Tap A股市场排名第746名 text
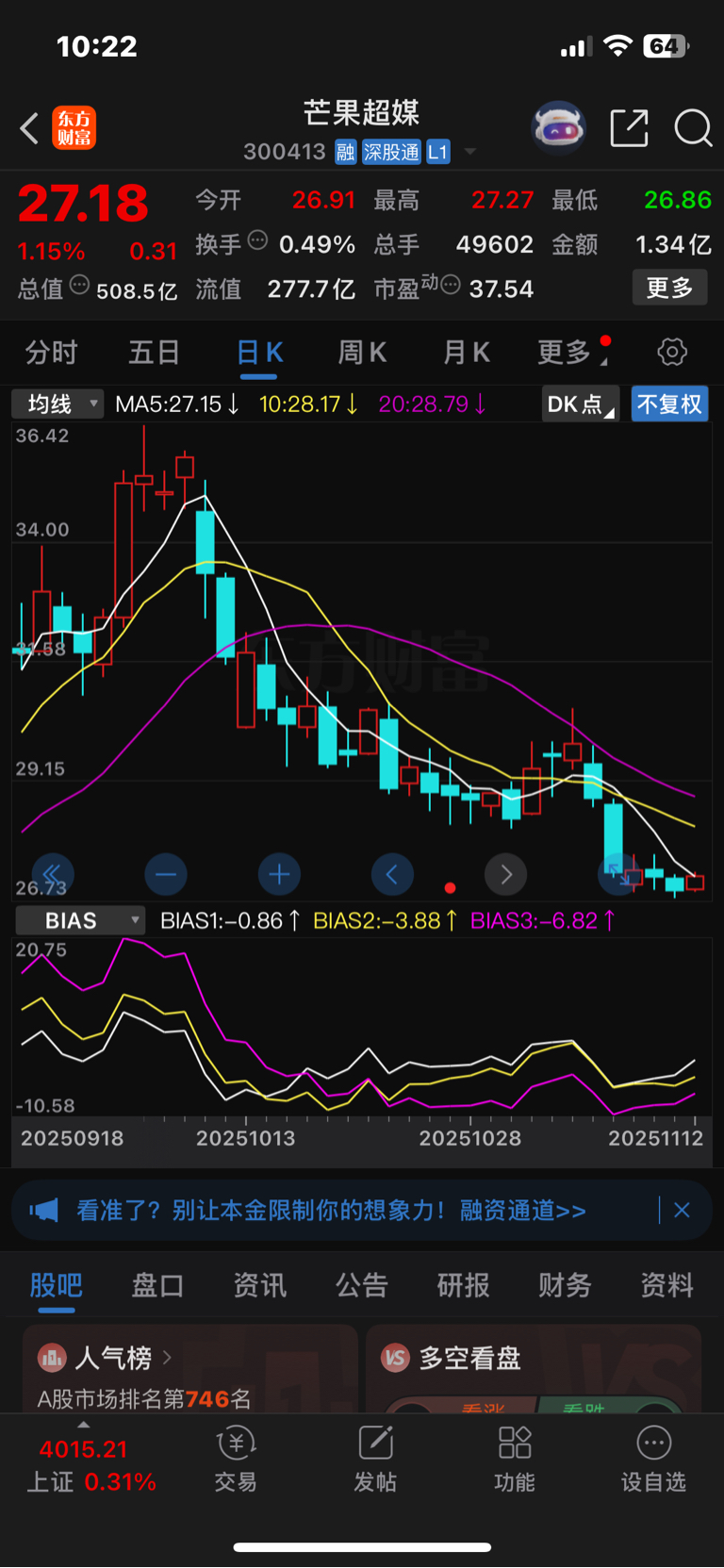Screen dimensions: 724x1568 click(x=144, y=1398)
